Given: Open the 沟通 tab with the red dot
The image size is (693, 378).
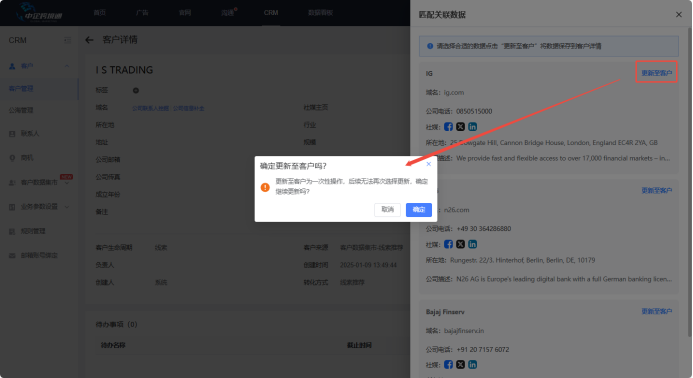Looking at the screenshot, I should (228, 13).
